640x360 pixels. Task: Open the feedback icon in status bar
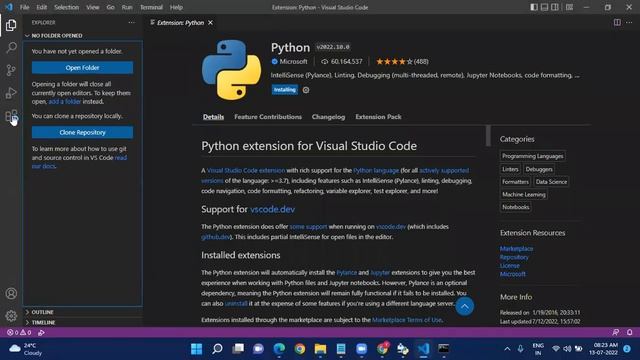point(616,332)
